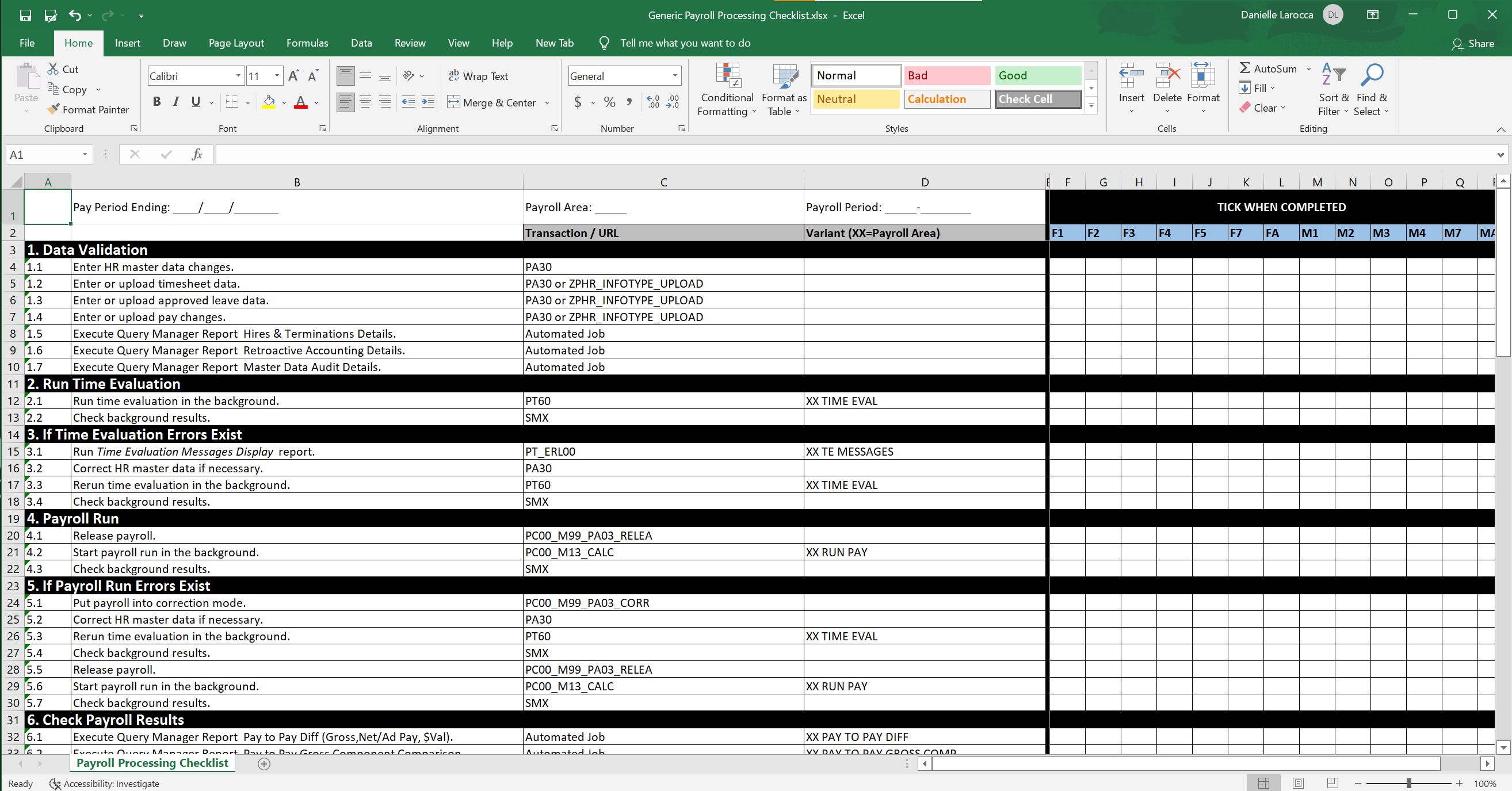
Task: Toggle Wrap Text on
Action: tap(478, 76)
